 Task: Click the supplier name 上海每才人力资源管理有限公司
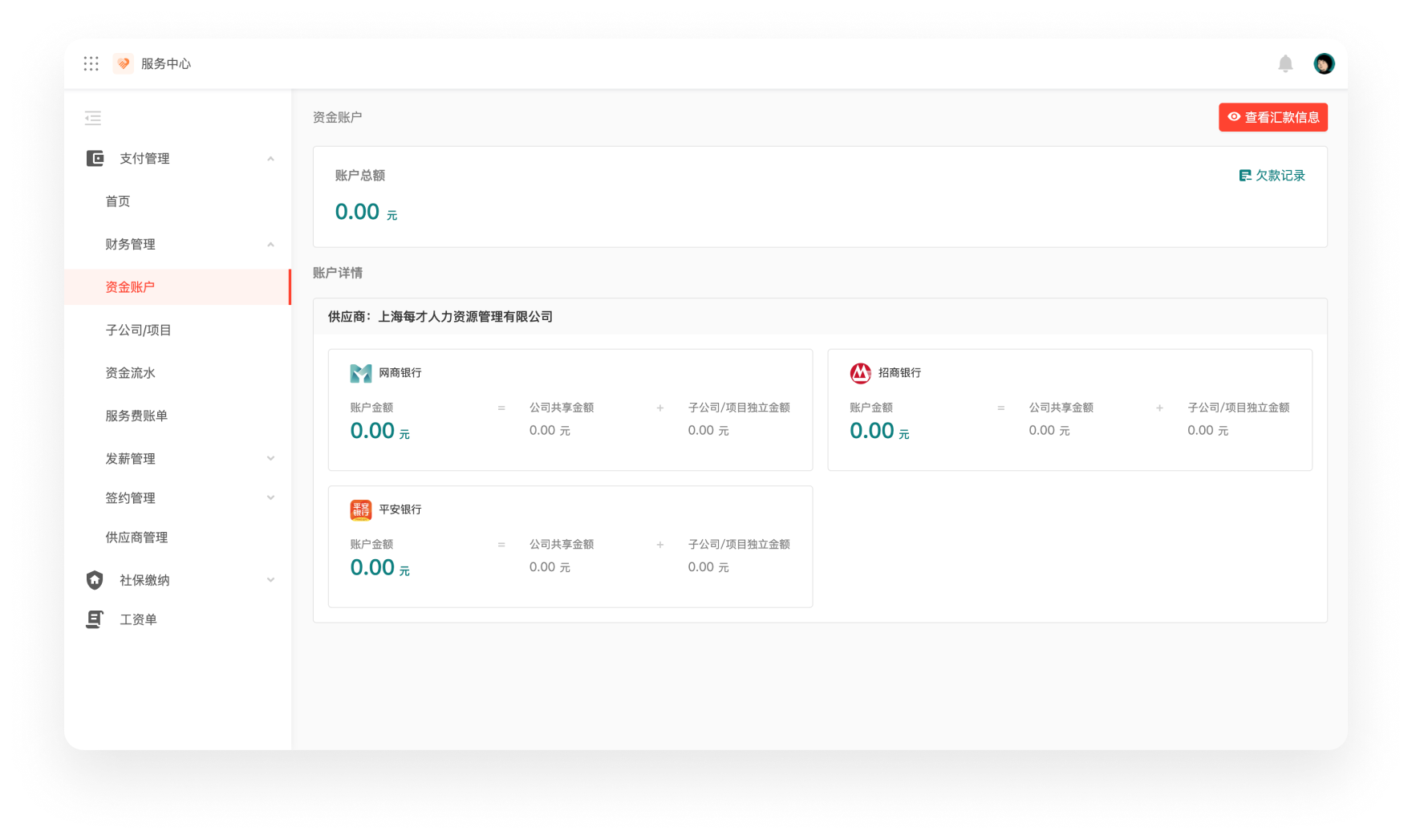click(x=465, y=317)
